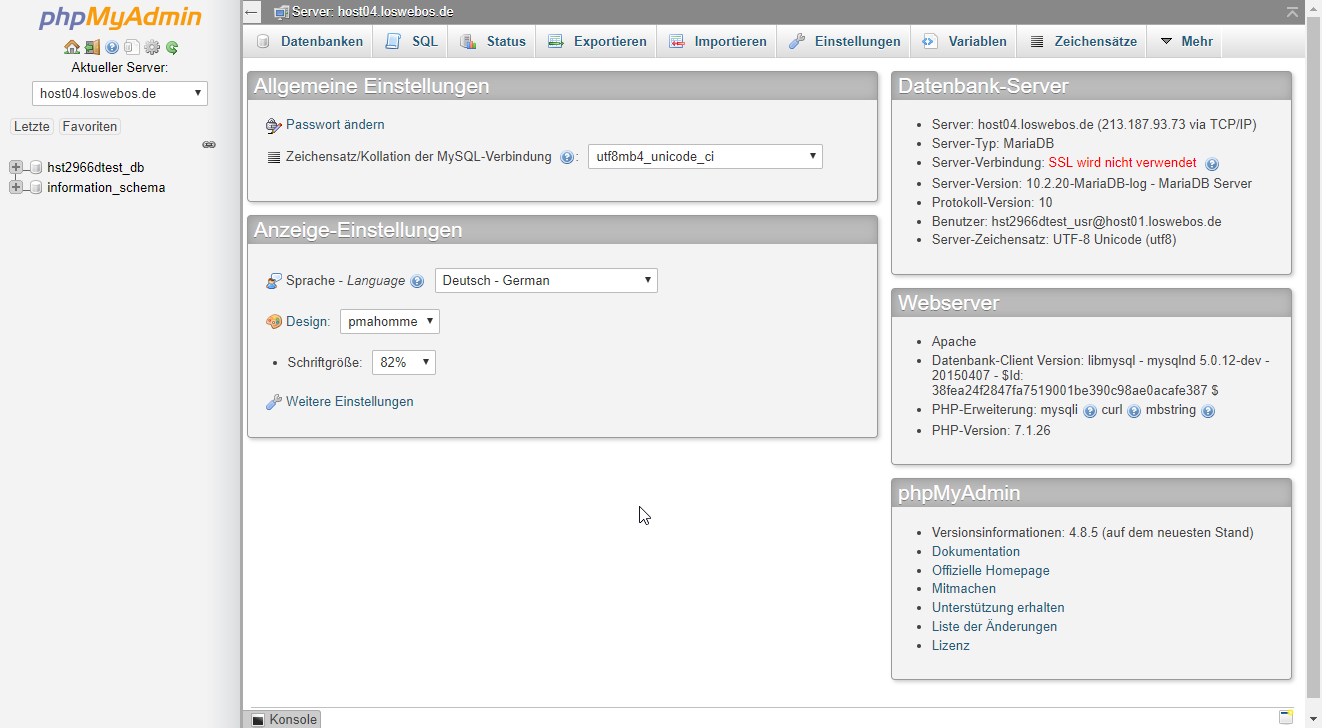Expand the hst2966dtest_db database tree
Image resolution: width=1322 pixels, height=728 pixels.
(x=16, y=167)
